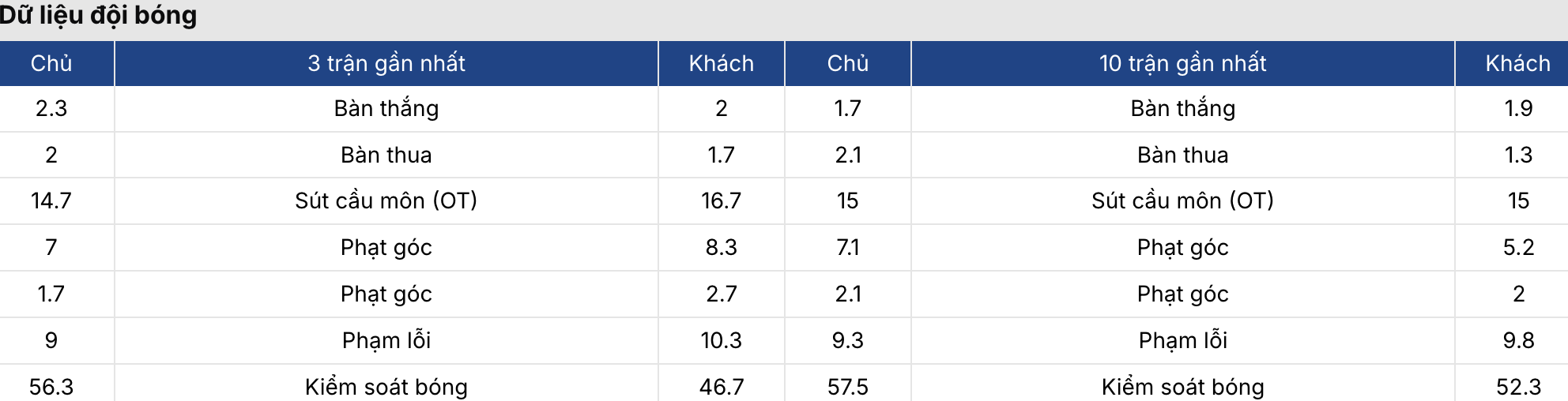Click 'Phạm lỗi' label in the 10-match table
The image size is (1568, 401).
pyautogui.click(x=1182, y=340)
